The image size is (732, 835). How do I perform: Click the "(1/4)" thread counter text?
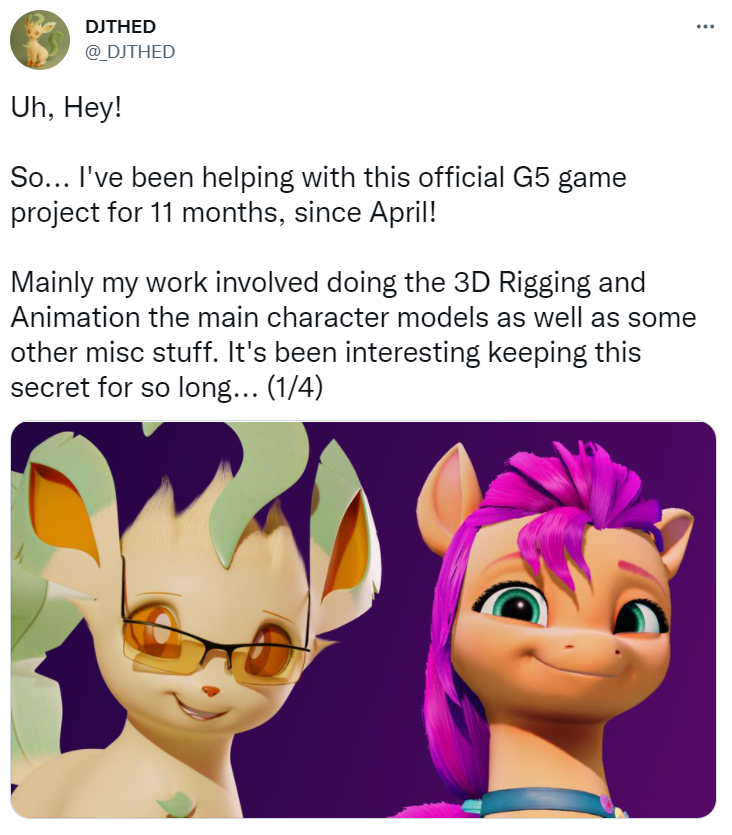click(295, 387)
